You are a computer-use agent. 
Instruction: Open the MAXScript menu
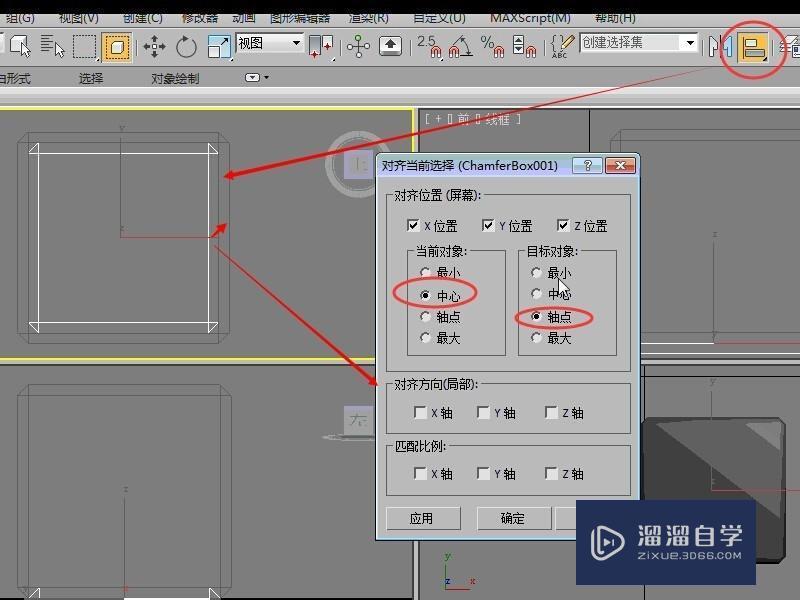point(530,18)
